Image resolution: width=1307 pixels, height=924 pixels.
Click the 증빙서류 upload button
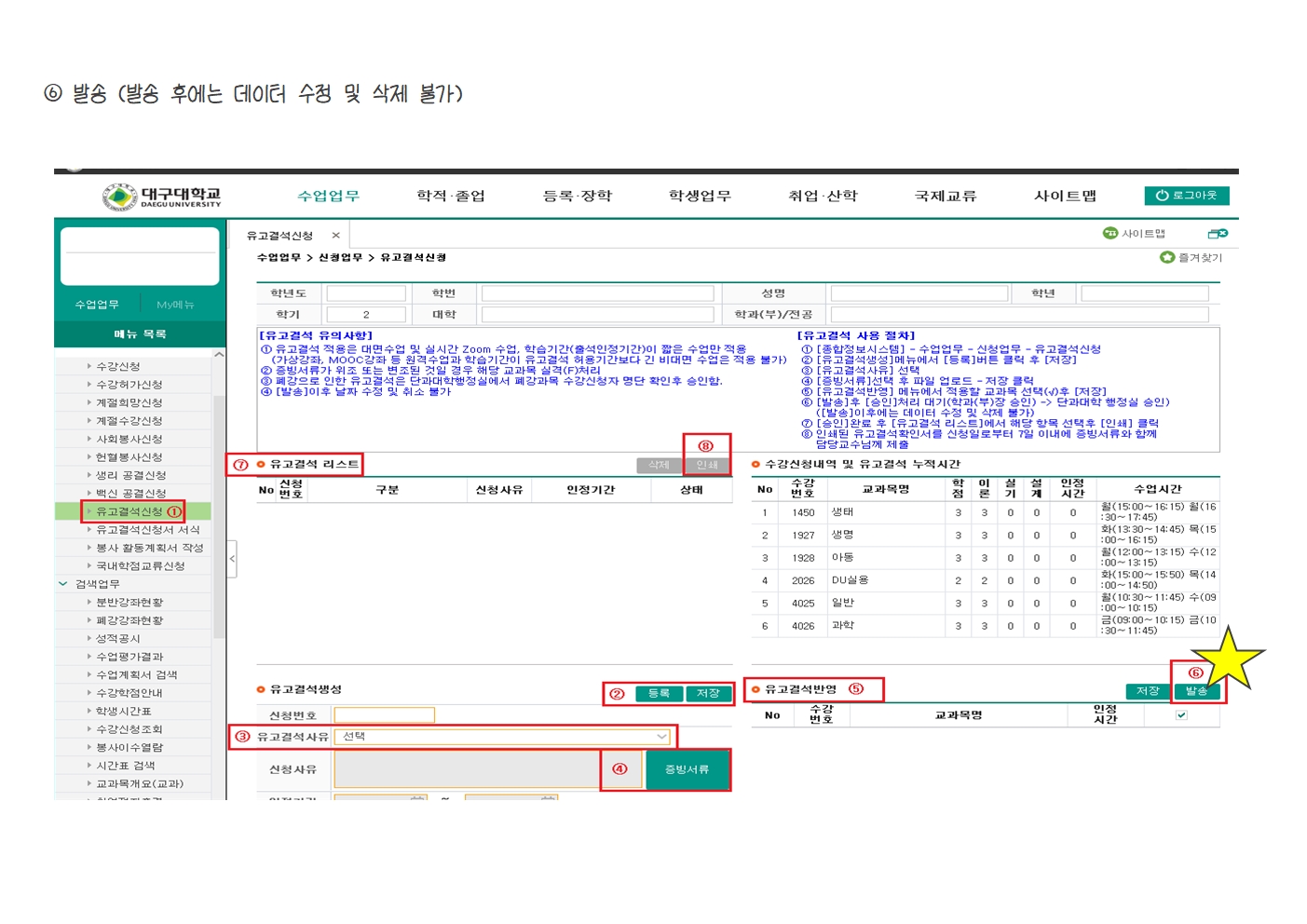click(687, 769)
